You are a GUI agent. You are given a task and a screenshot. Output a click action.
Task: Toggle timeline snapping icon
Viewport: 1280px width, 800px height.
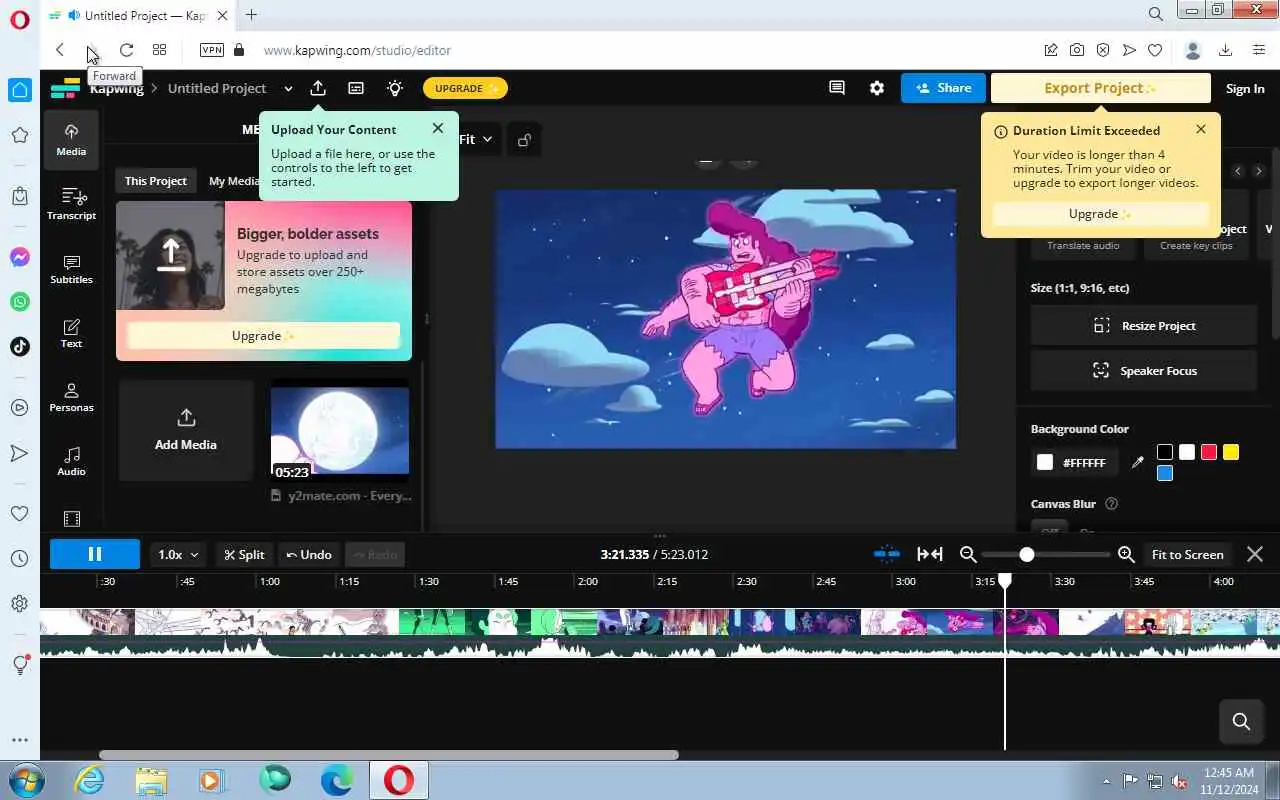tap(886, 554)
